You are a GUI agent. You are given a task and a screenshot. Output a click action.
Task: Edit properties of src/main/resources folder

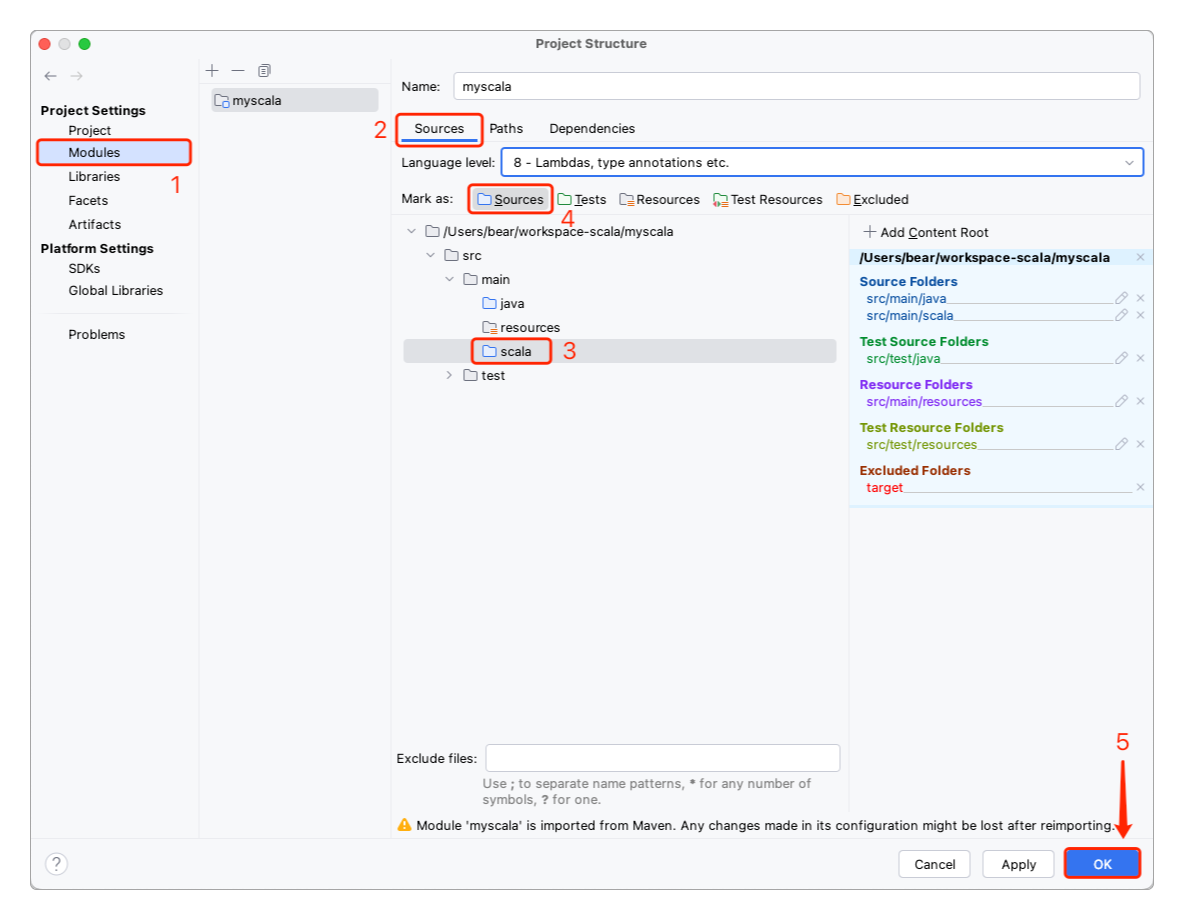(1121, 401)
